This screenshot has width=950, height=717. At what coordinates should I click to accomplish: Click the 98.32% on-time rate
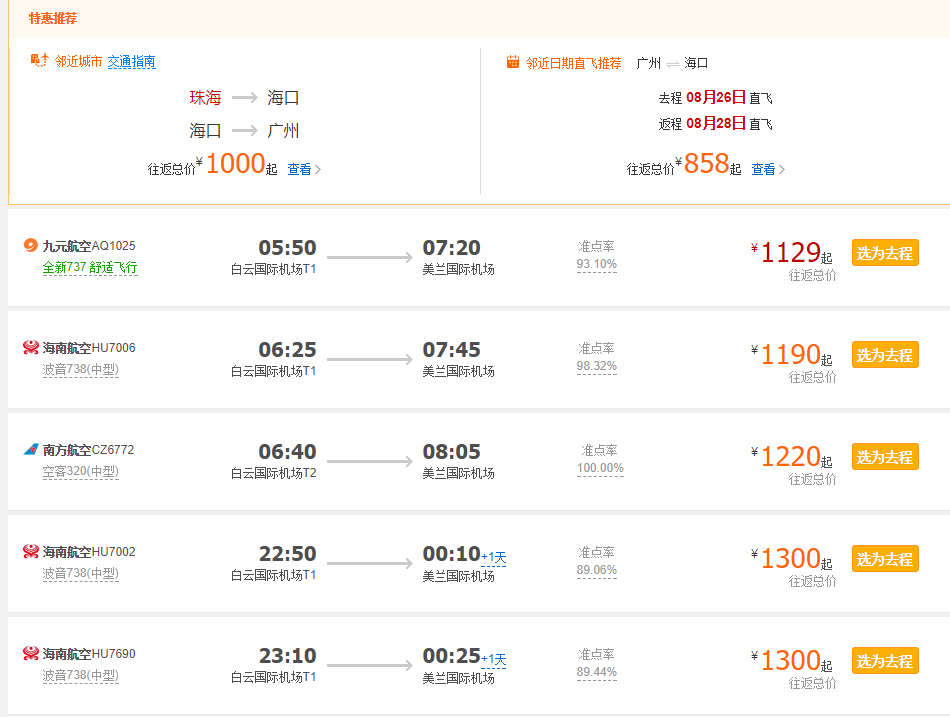[597, 366]
